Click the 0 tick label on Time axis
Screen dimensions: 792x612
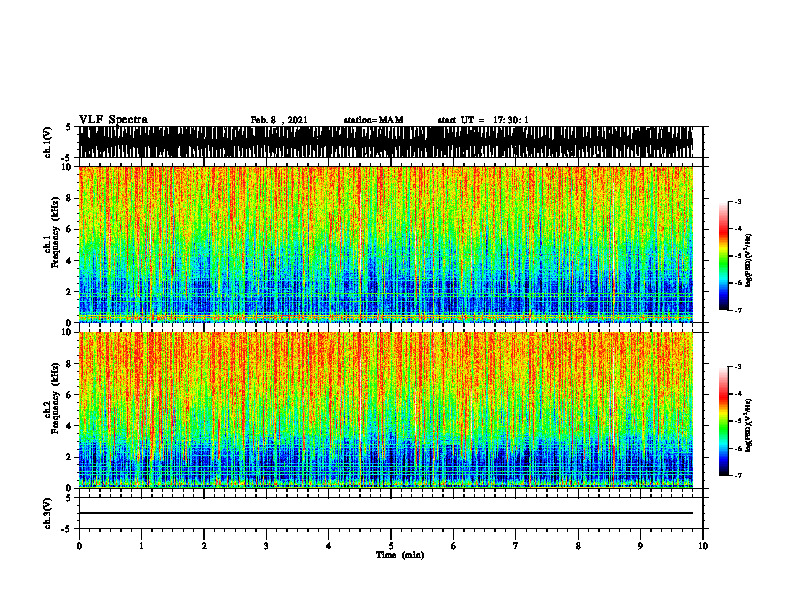click(x=79, y=546)
